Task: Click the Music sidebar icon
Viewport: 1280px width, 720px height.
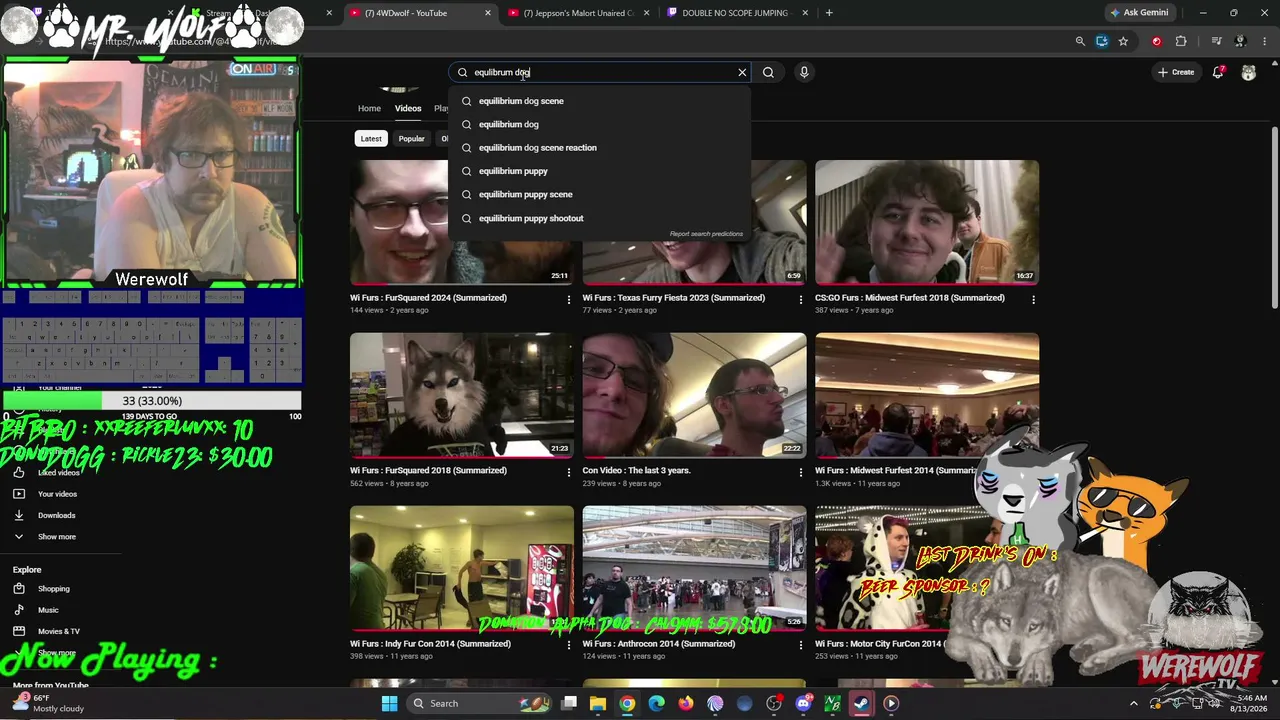Action: pyautogui.click(x=19, y=610)
